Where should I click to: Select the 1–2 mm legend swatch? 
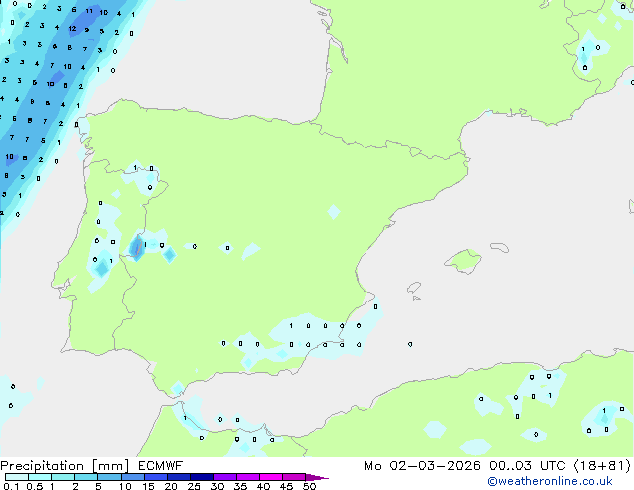tap(63, 477)
